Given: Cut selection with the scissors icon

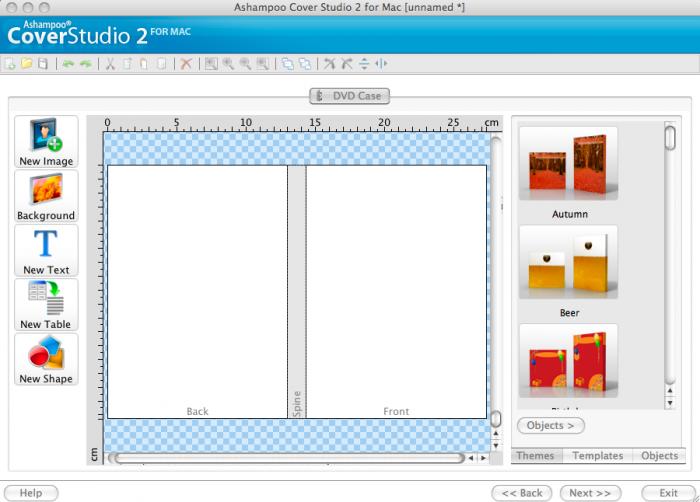Looking at the screenshot, I should coord(110,64).
